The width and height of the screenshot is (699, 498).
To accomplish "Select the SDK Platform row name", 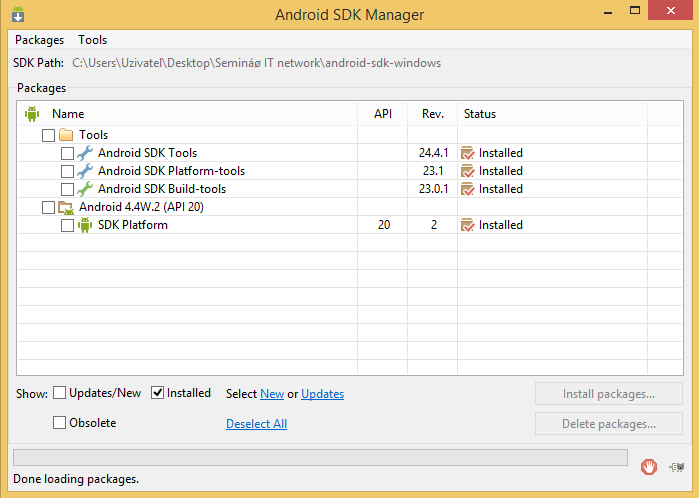I will point(133,225).
